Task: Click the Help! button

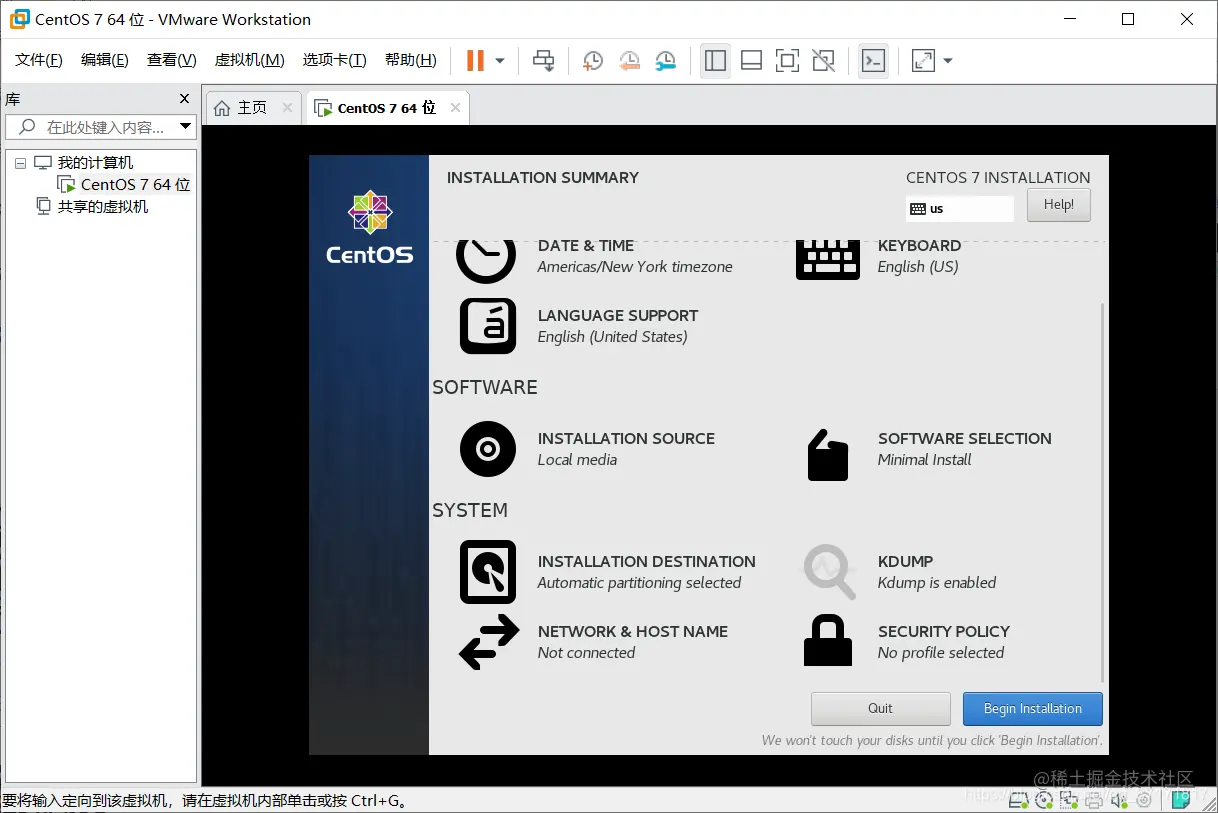Action: [x=1059, y=205]
